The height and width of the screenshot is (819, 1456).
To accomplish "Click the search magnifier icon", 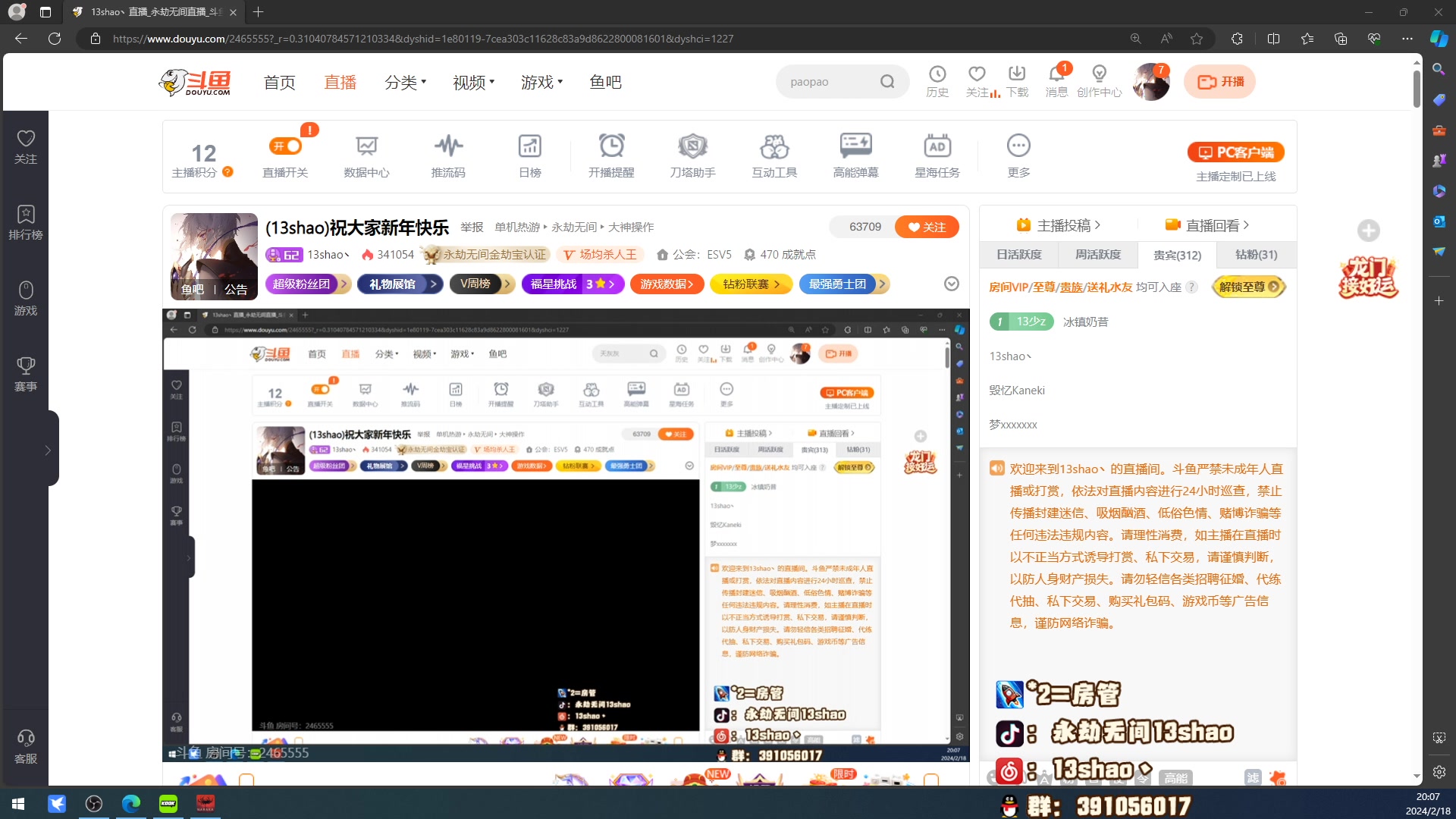I will pyautogui.click(x=887, y=81).
